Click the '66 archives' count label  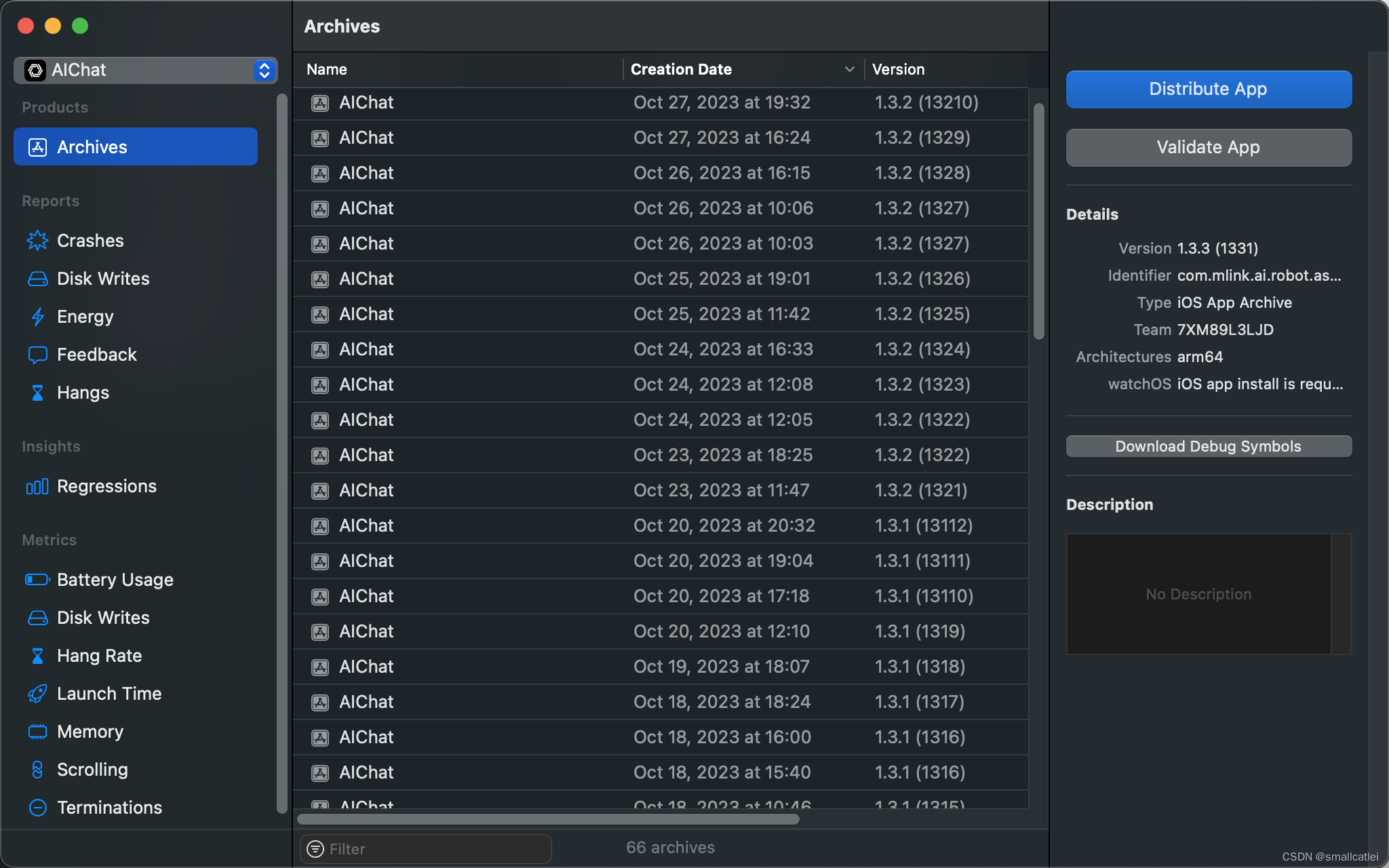click(x=670, y=848)
